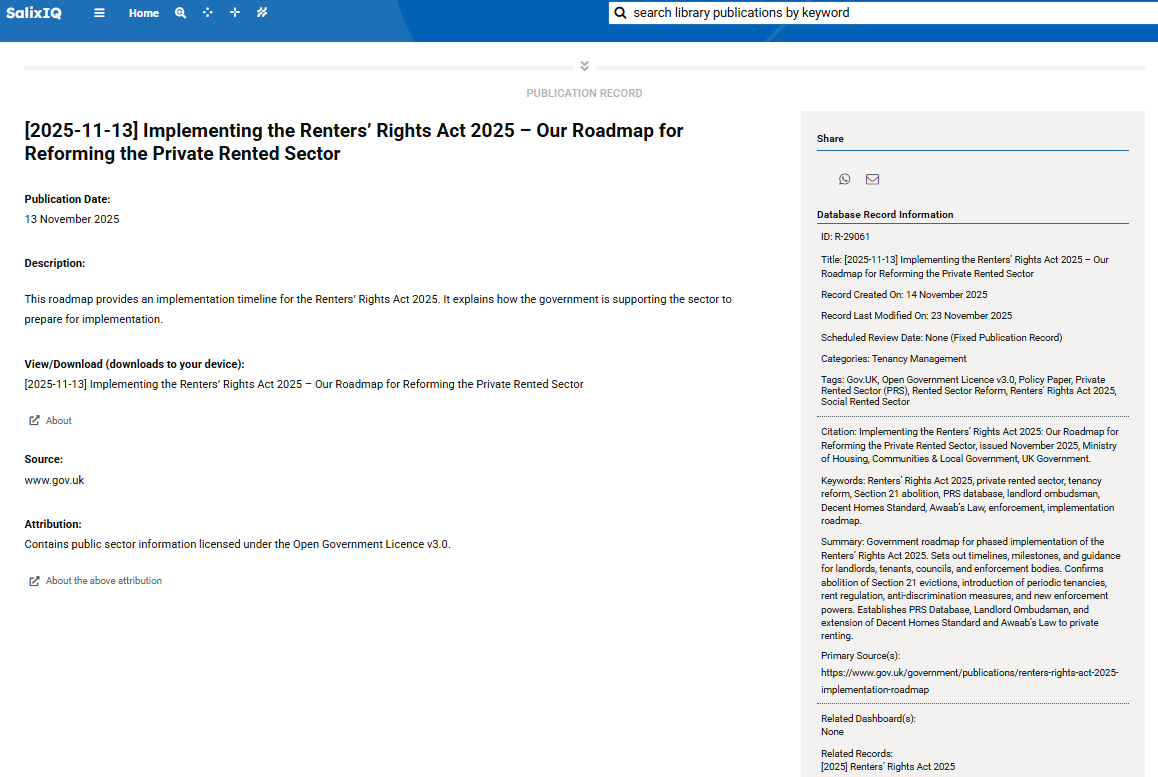The width and height of the screenshot is (1158, 777).
Task: Download the Renters' Rights Act roadmap document
Action: [304, 384]
